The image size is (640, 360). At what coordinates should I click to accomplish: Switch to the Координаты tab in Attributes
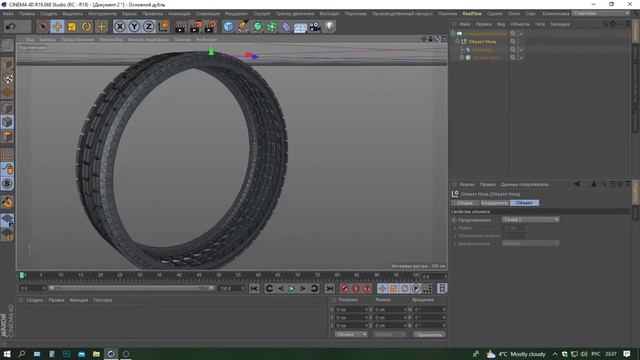click(x=494, y=203)
